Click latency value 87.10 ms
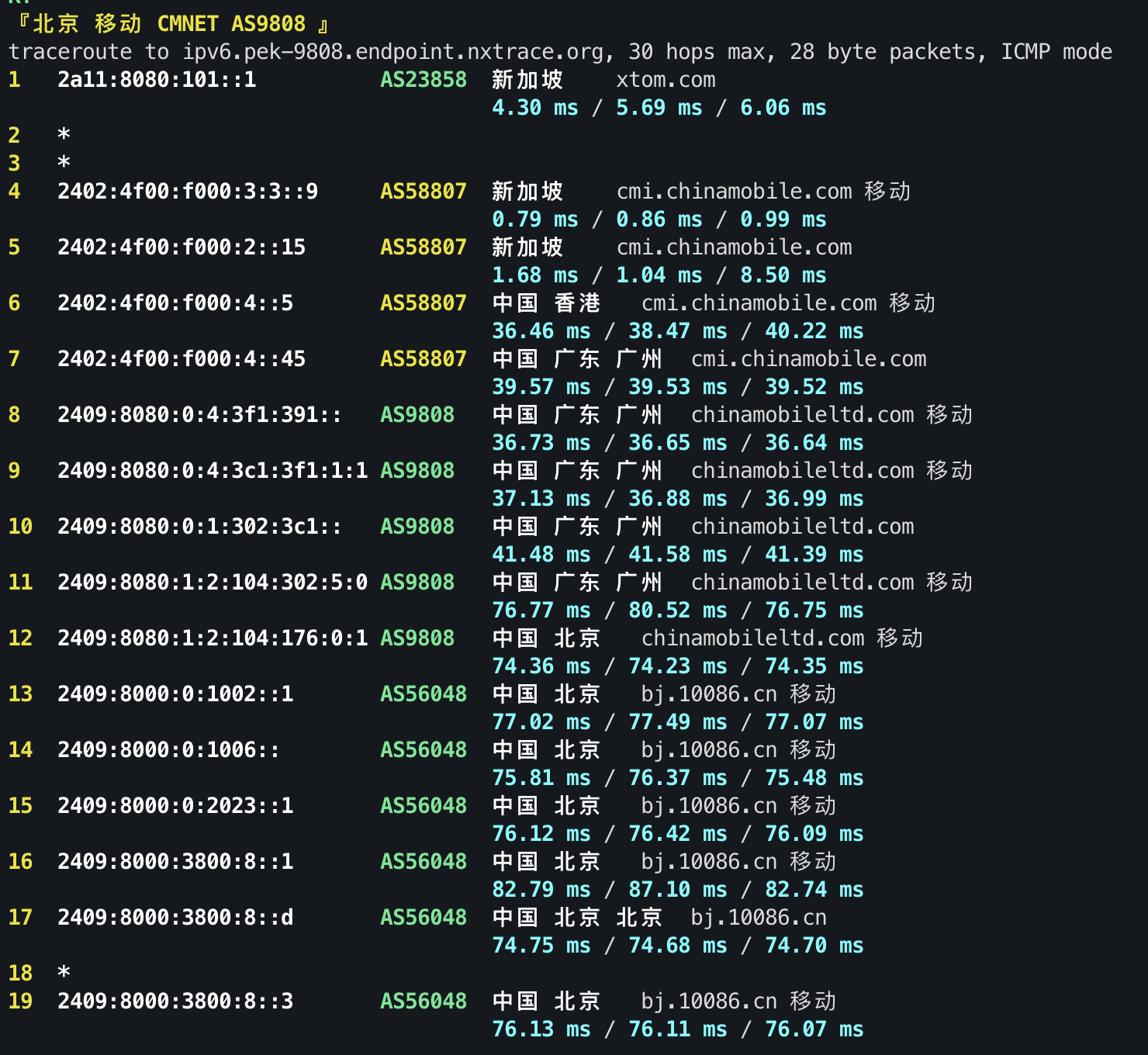 tap(678, 890)
